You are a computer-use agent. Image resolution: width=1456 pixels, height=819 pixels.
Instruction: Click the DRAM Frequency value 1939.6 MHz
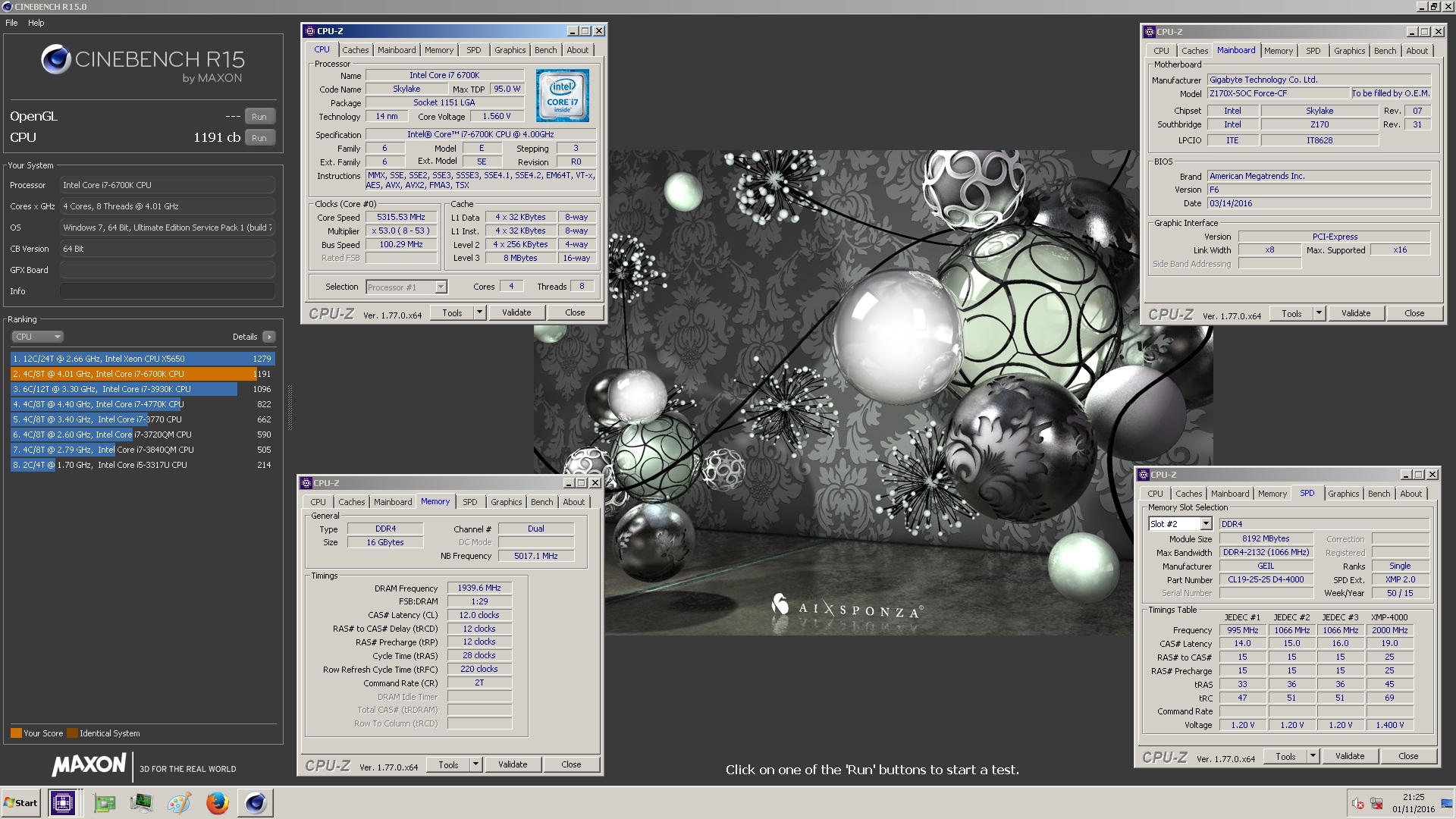[479, 588]
